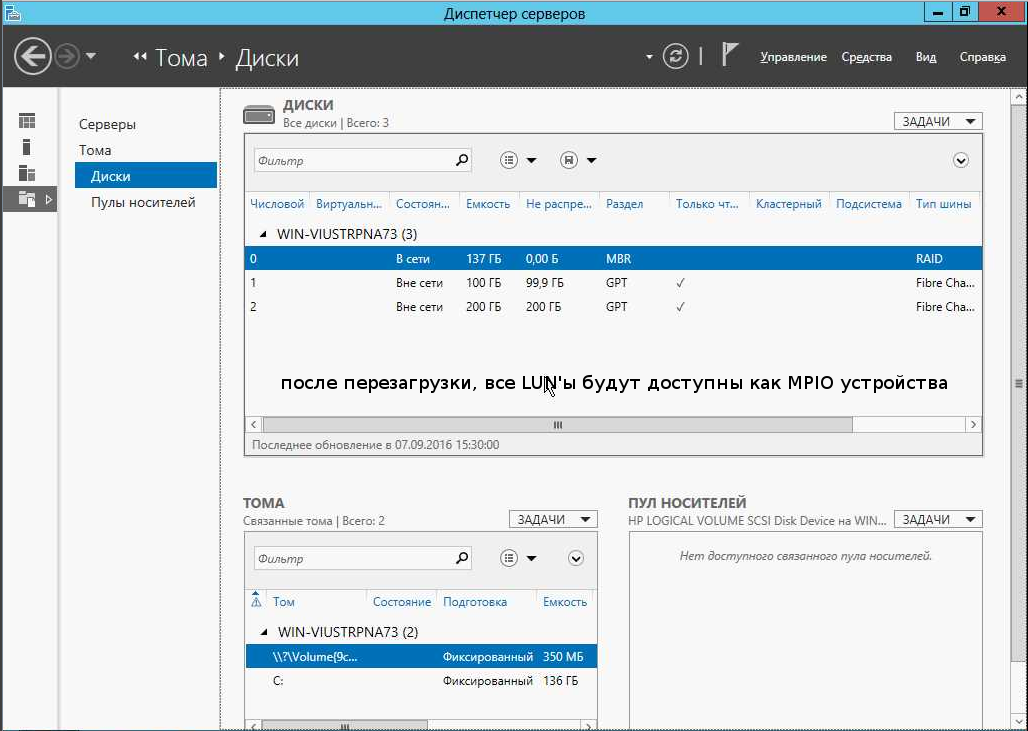This screenshot has height=731, width=1028.
Task: Open disks list grouping options
Action: coord(517,160)
